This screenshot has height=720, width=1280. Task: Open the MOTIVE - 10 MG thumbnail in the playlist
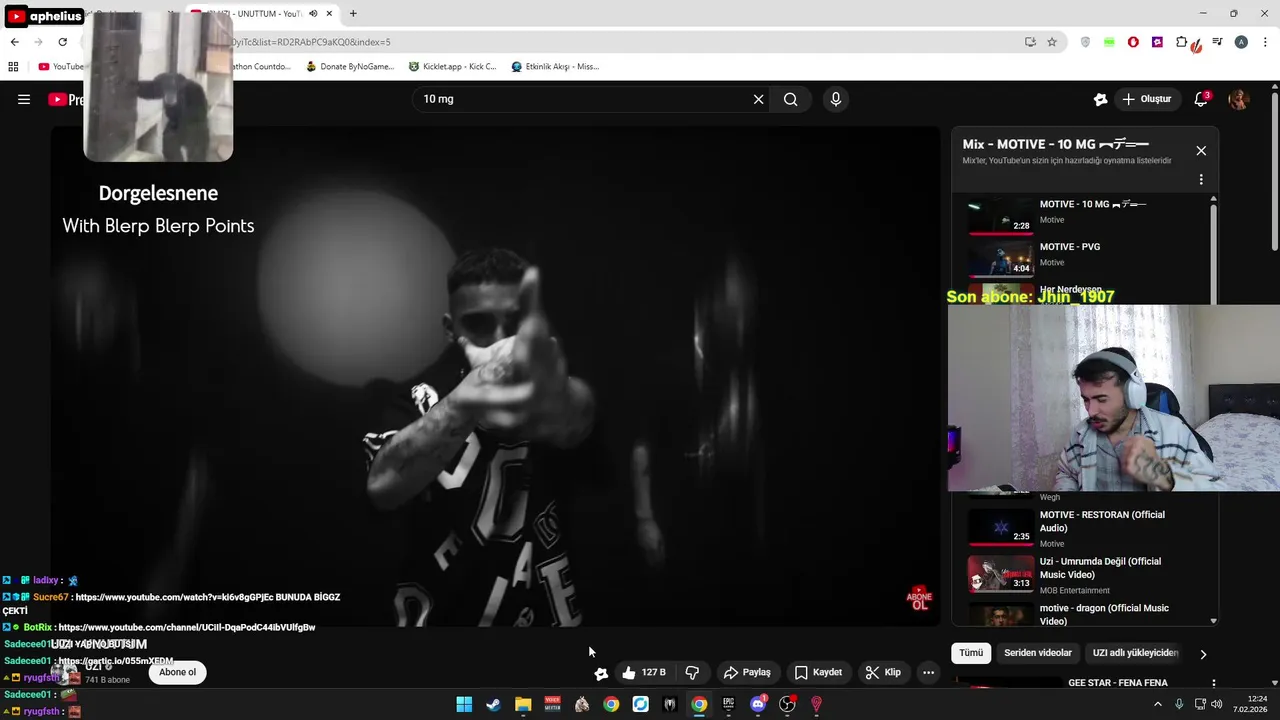click(x=1001, y=217)
